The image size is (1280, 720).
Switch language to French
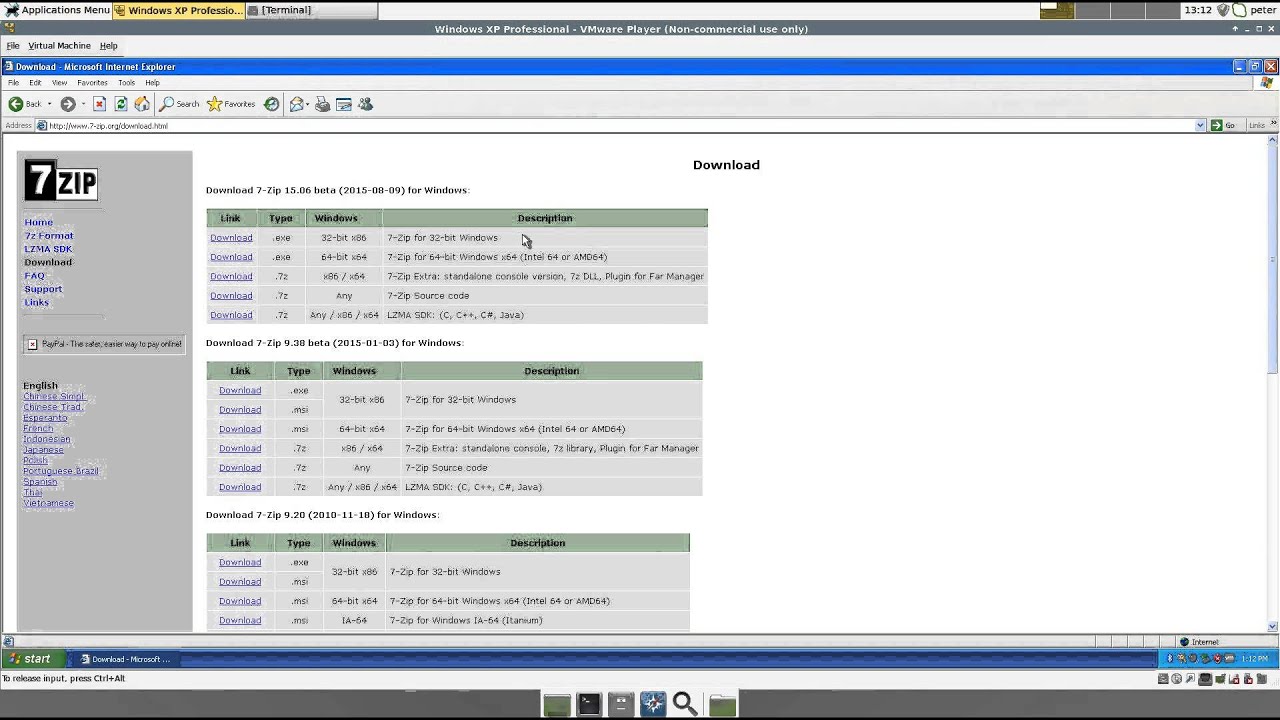(38, 428)
